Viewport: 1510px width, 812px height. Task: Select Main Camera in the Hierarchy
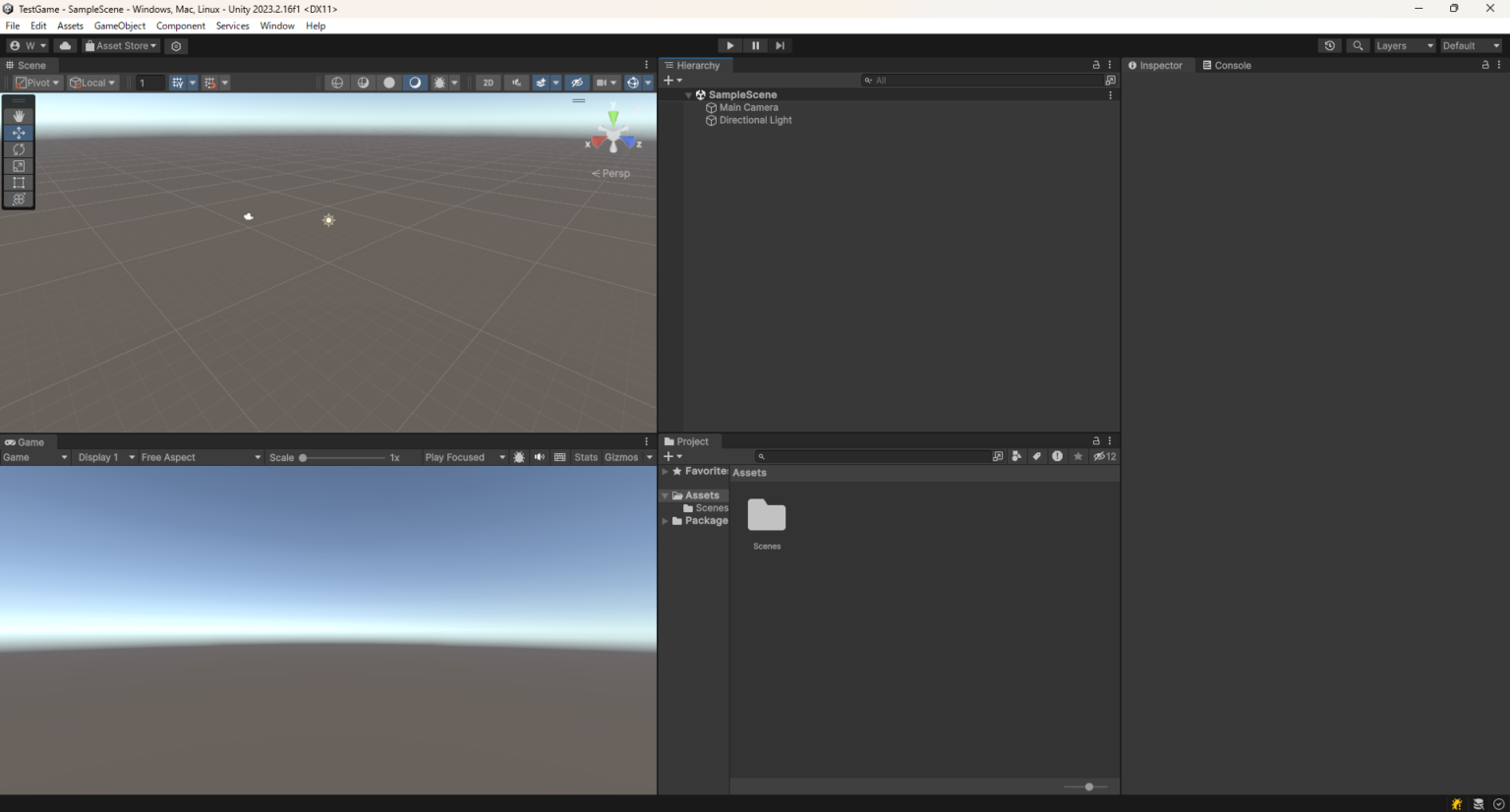748,107
